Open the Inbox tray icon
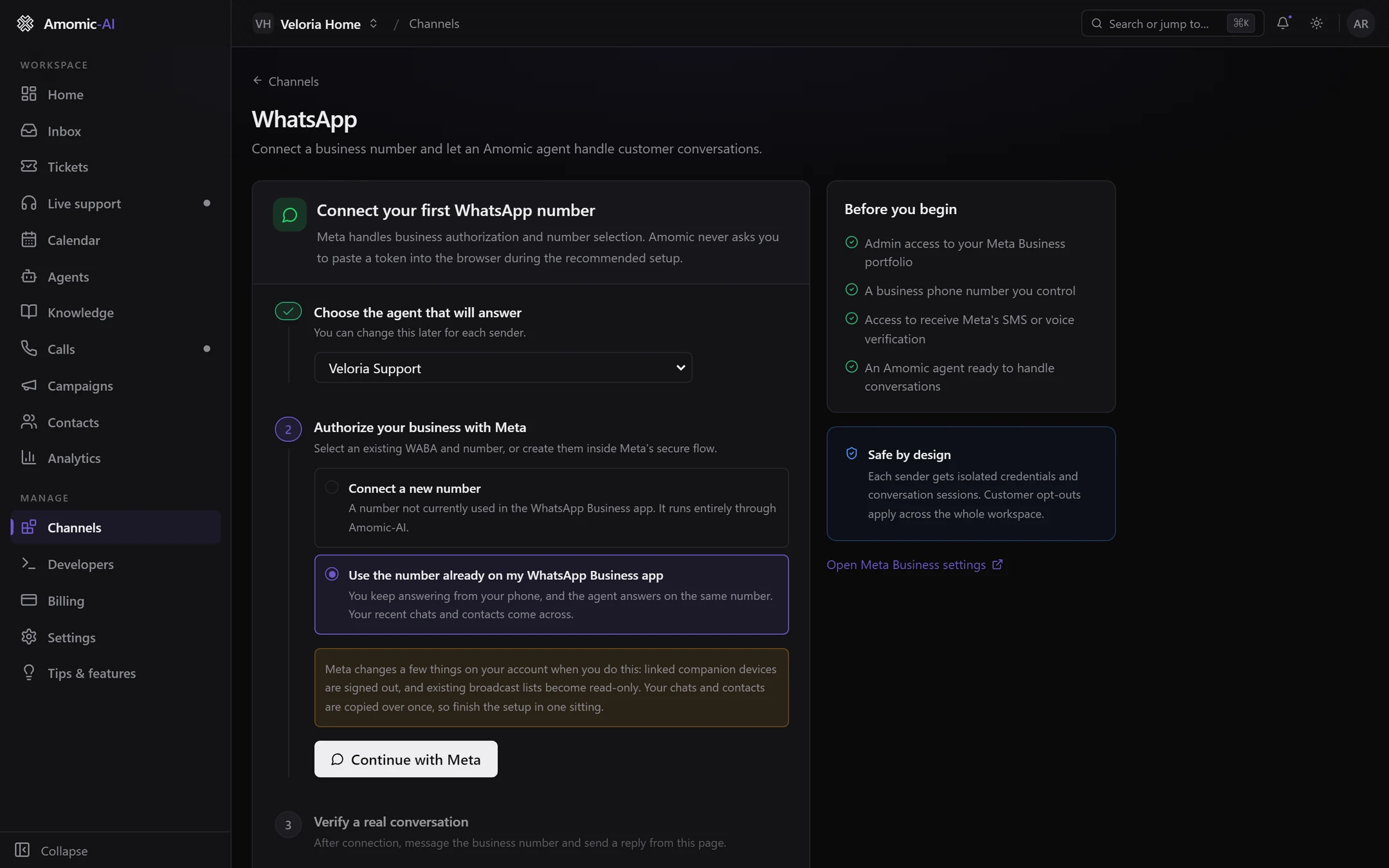The image size is (1389, 868). pyautogui.click(x=28, y=131)
